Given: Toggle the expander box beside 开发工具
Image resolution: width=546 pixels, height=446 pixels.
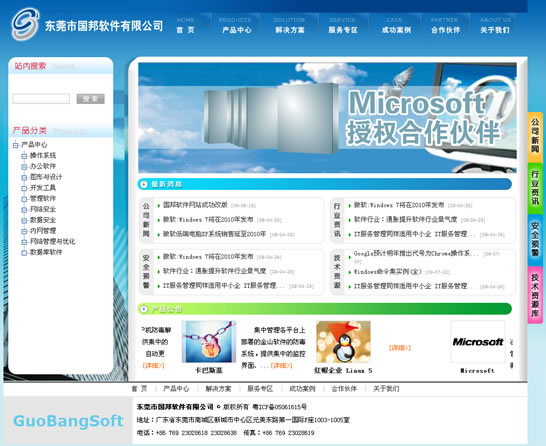Looking at the screenshot, I should 24,188.
